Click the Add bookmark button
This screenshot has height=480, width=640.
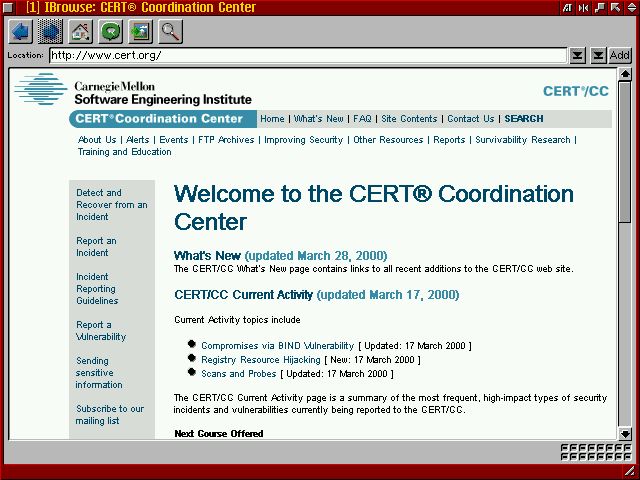pyautogui.click(x=620, y=55)
